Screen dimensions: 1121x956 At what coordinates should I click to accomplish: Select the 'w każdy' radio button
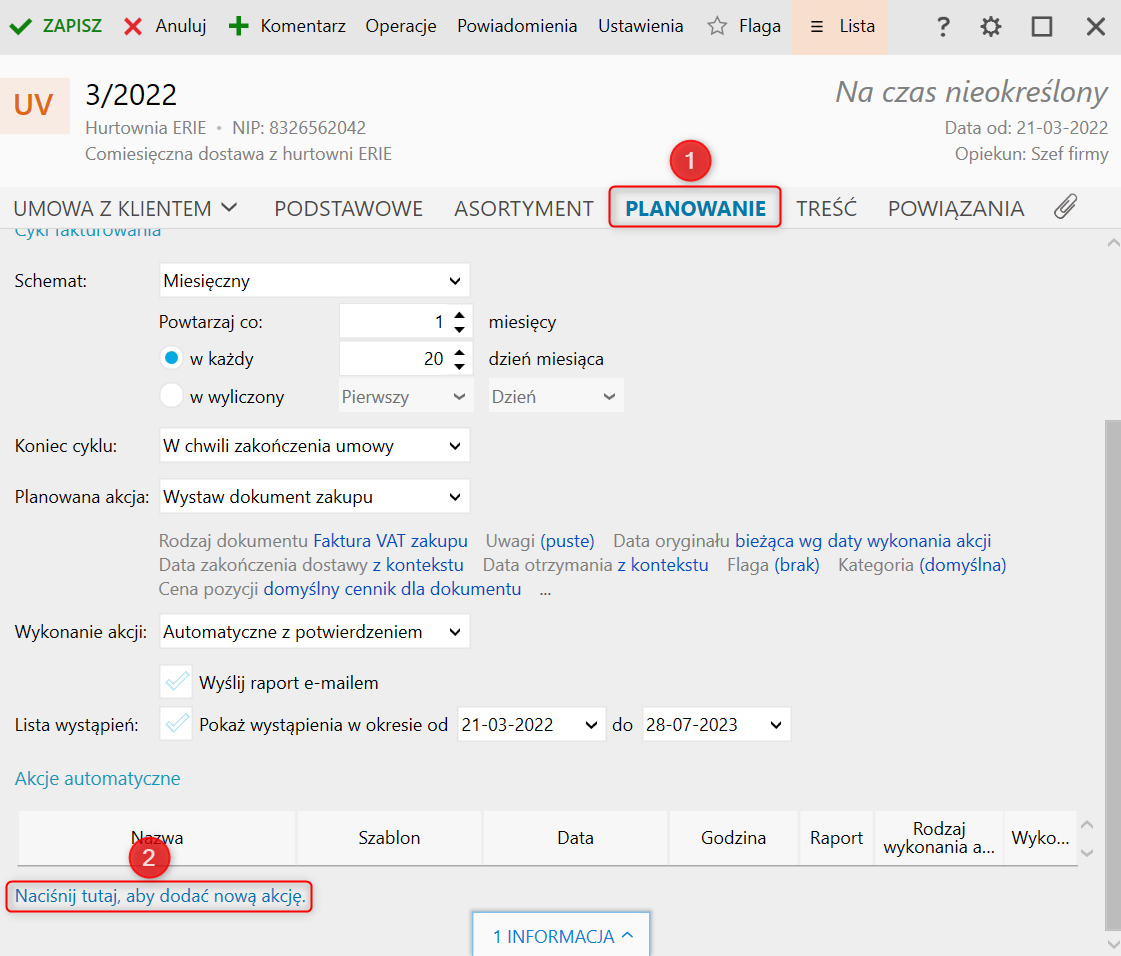click(x=172, y=358)
